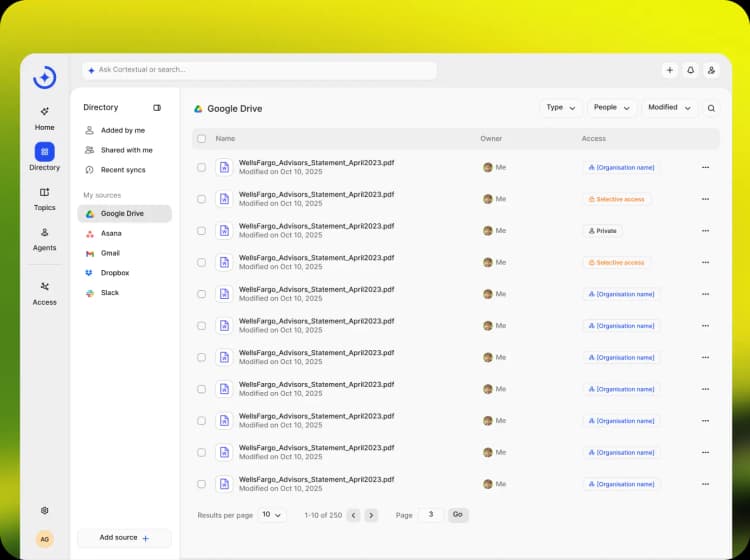Check the last file row checkbox
750x560 pixels.
[x=201, y=484]
